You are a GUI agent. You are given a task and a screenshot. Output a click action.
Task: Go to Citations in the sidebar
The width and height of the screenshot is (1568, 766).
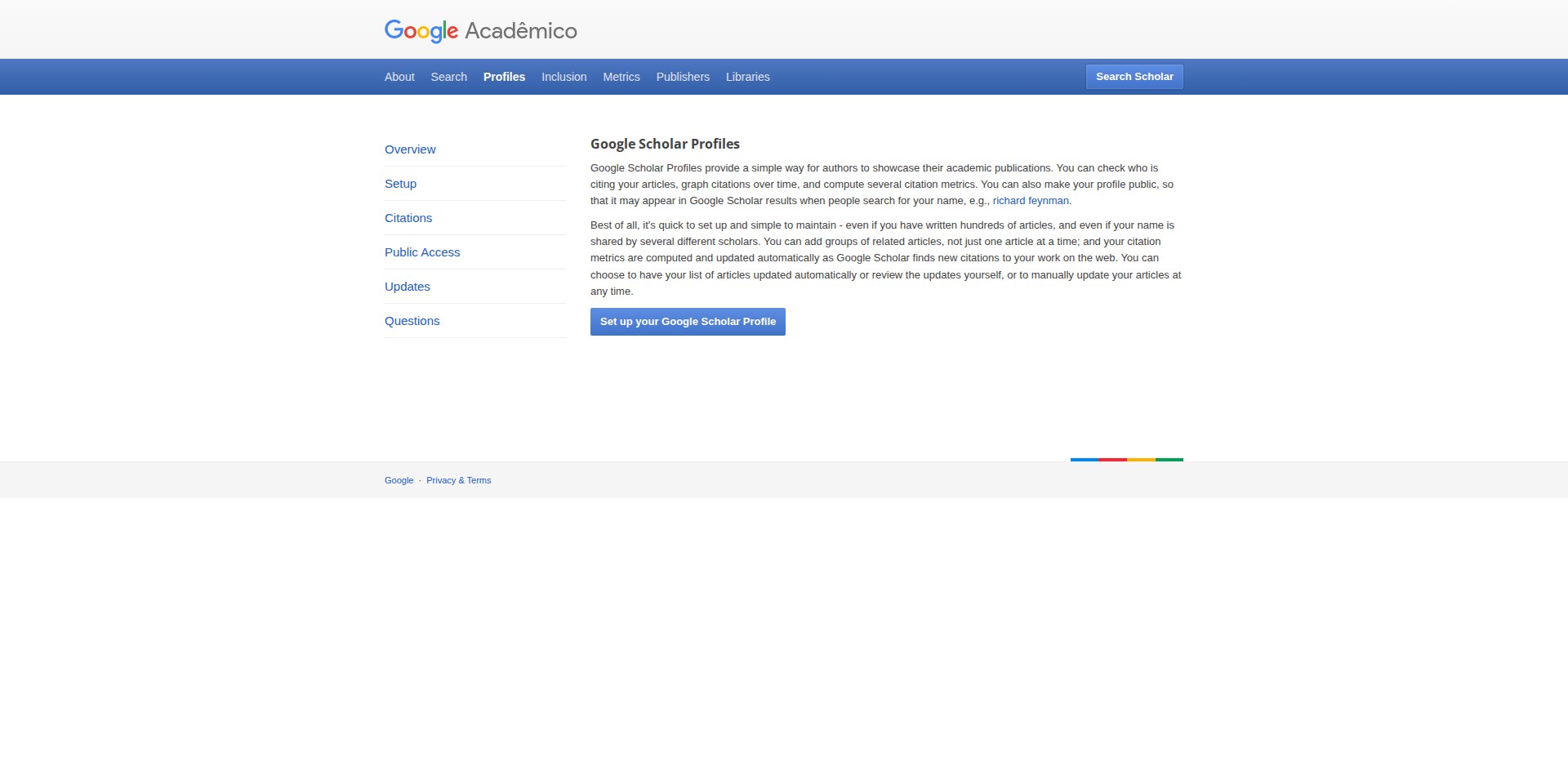pyautogui.click(x=408, y=218)
